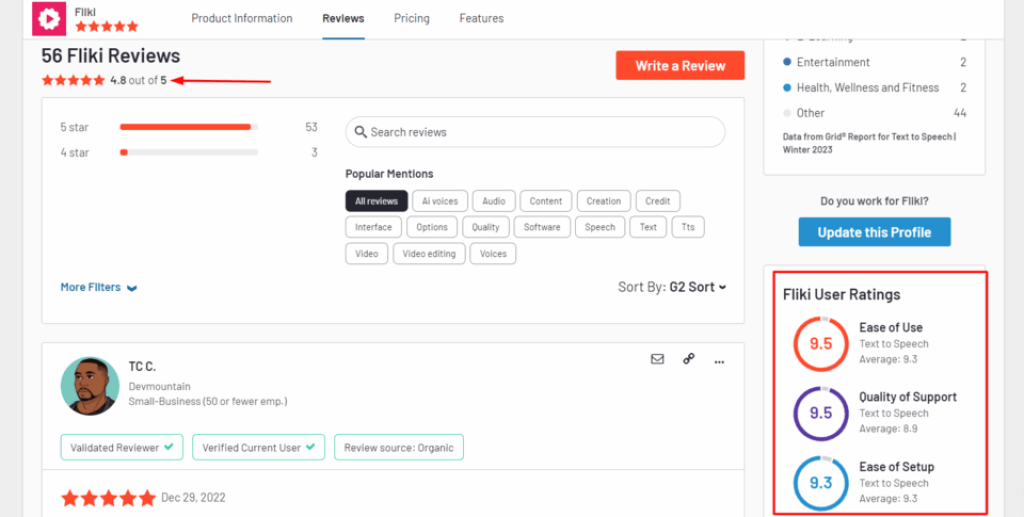Viewport: 1024px width, 517px height.
Task: Go to the Pricing tab
Action: point(411,18)
